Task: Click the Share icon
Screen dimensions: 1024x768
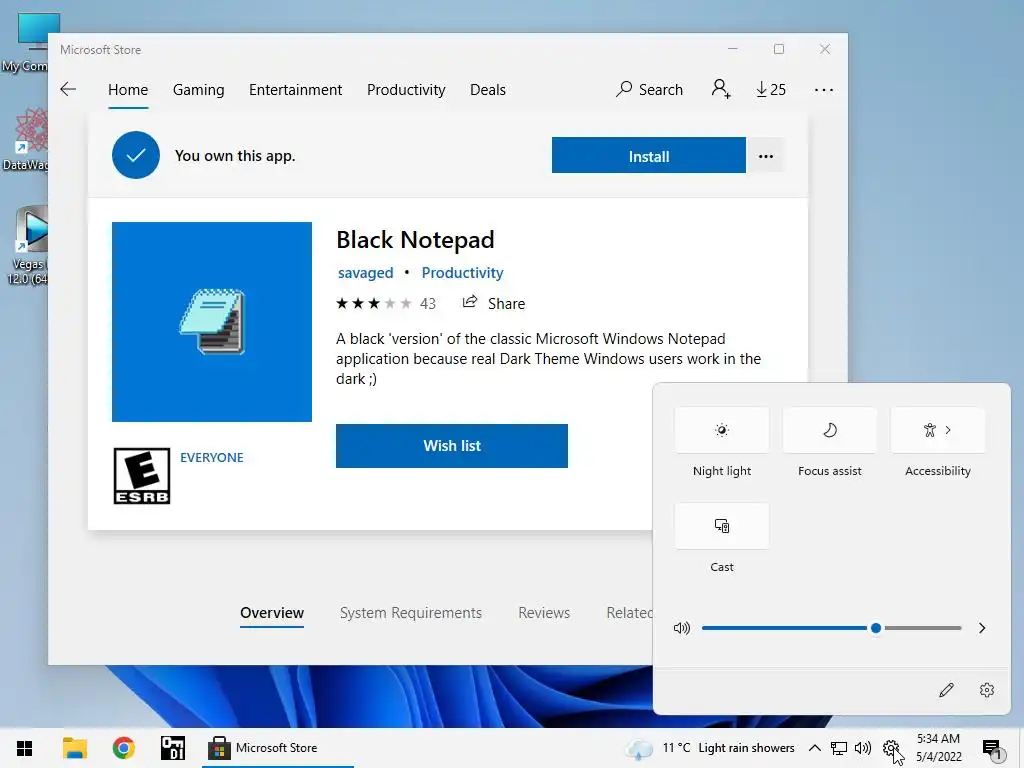Action: (470, 302)
